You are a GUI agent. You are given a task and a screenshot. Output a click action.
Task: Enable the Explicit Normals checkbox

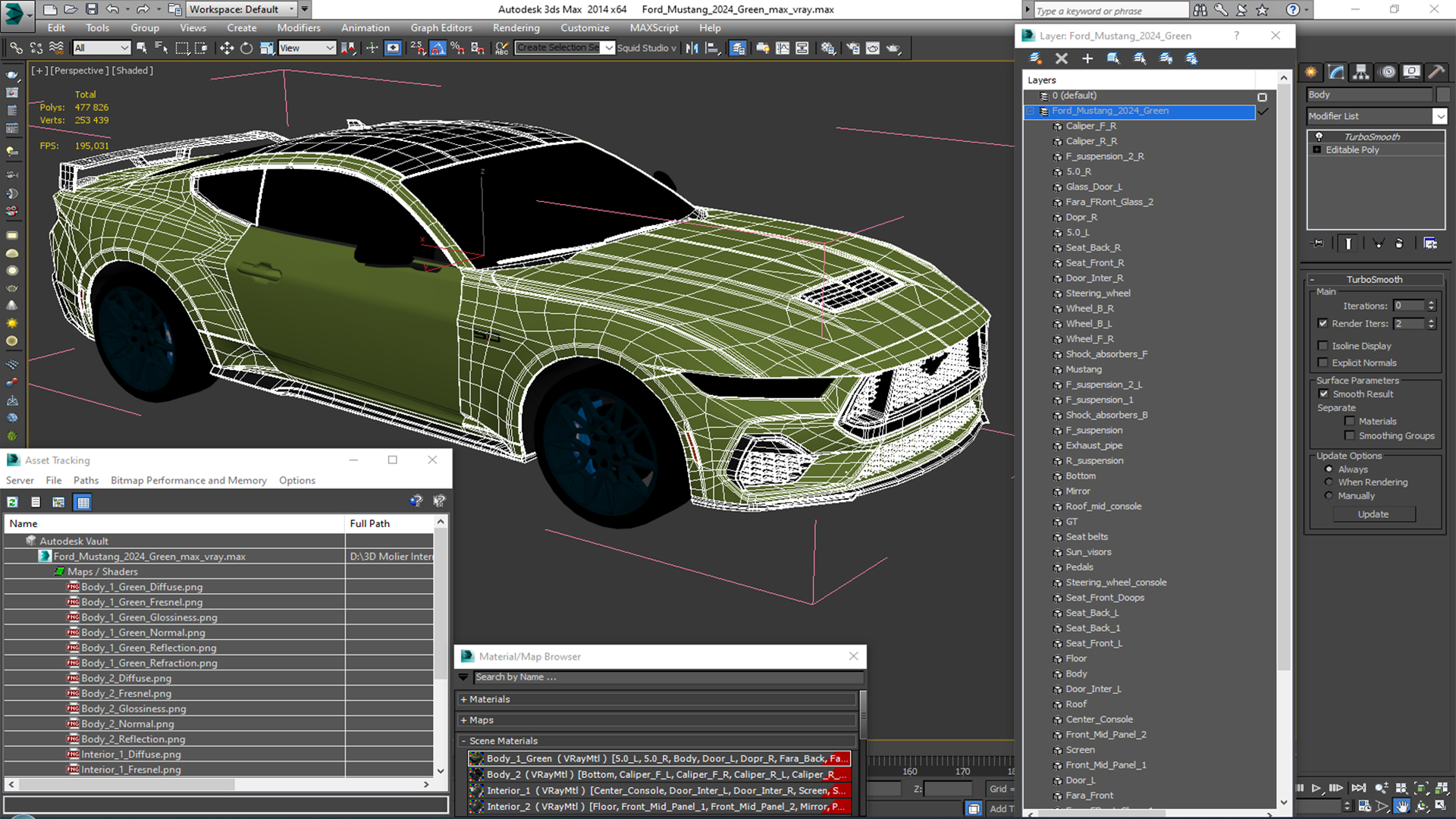tap(1323, 362)
